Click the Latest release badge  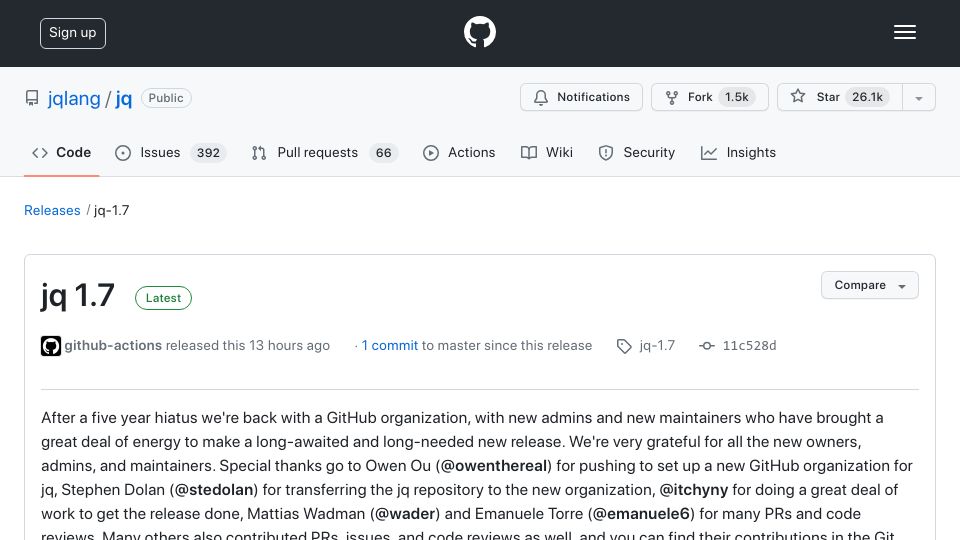point(163,298)
